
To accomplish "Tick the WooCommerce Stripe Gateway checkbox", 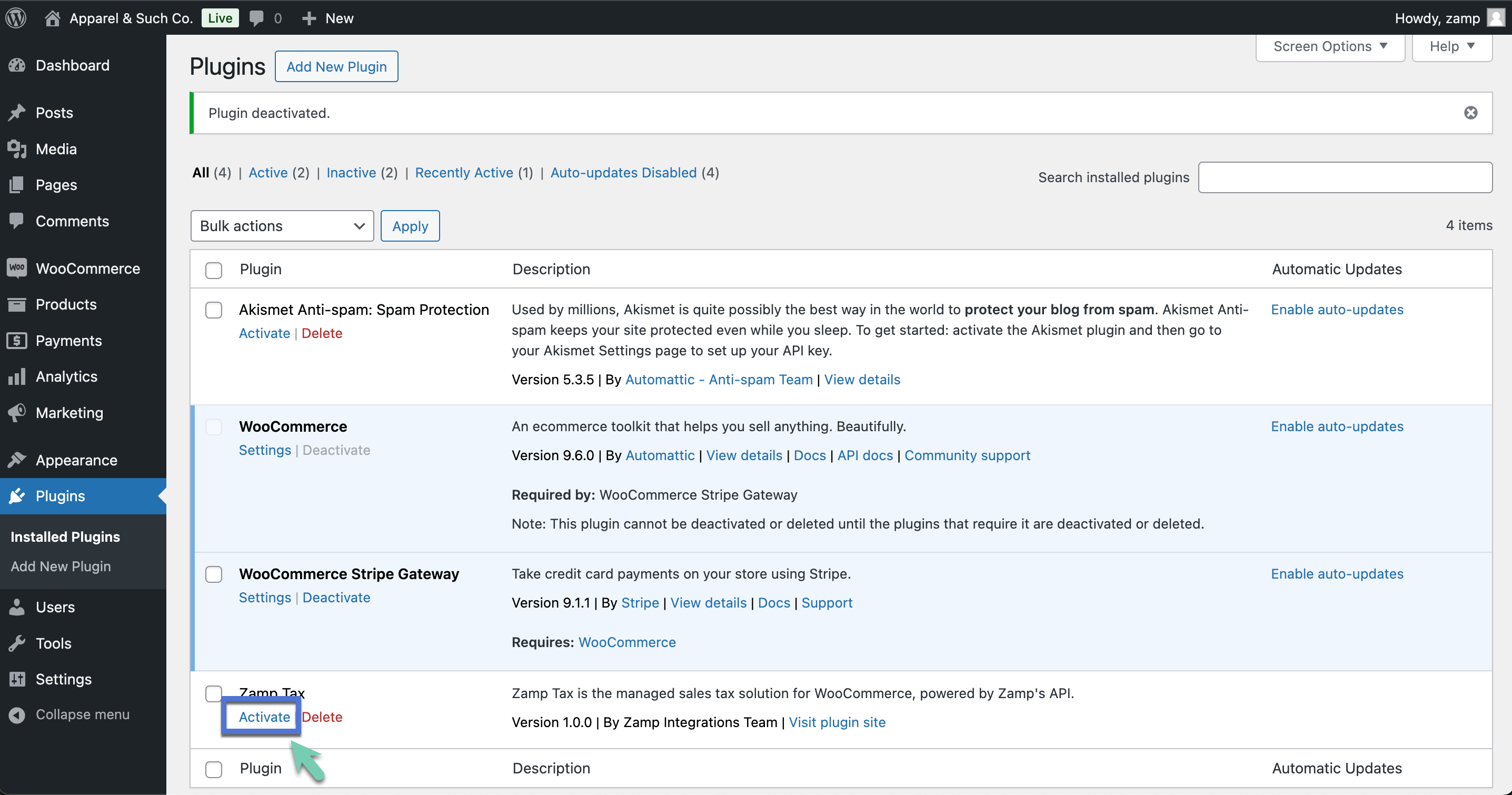I will 214,574.
